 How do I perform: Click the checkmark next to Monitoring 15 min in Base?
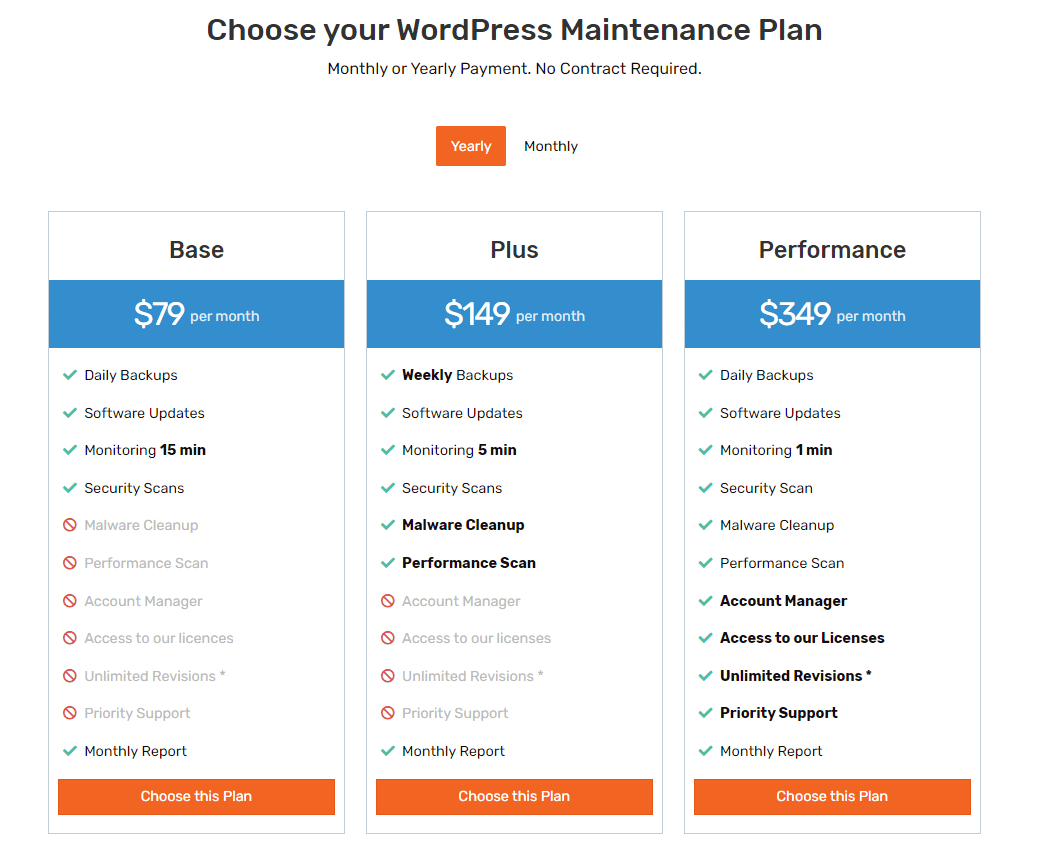point(70,450)
